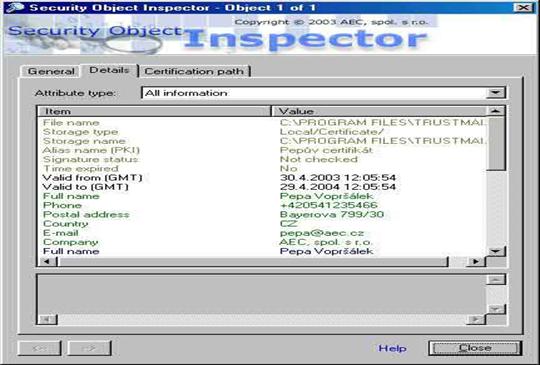540x365 pixels.
Task: Click the value Bayerova 799/30
Action: coord(332,215)
